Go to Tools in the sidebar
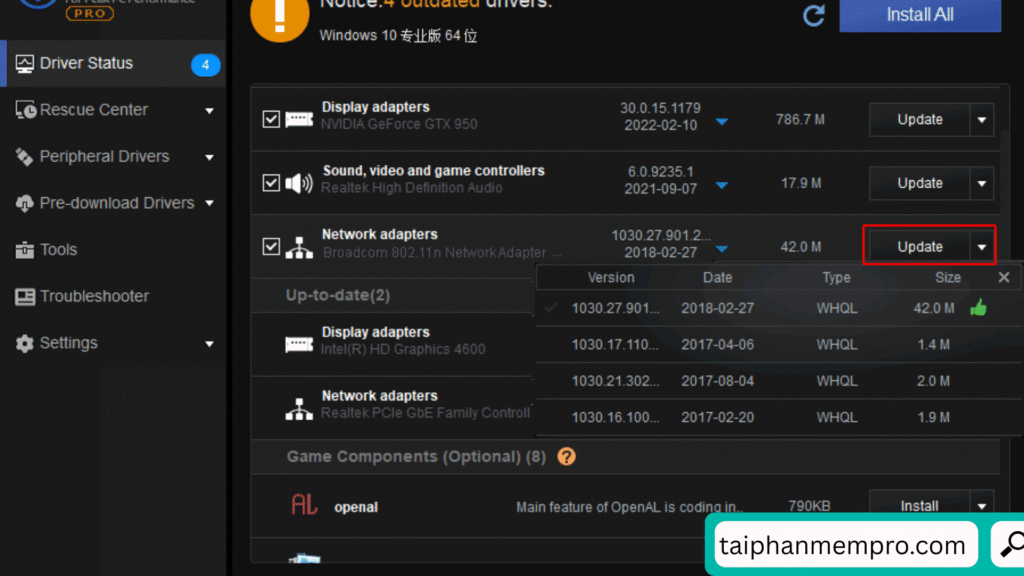This screenshot has height=576, width=1024. (58, 249)
